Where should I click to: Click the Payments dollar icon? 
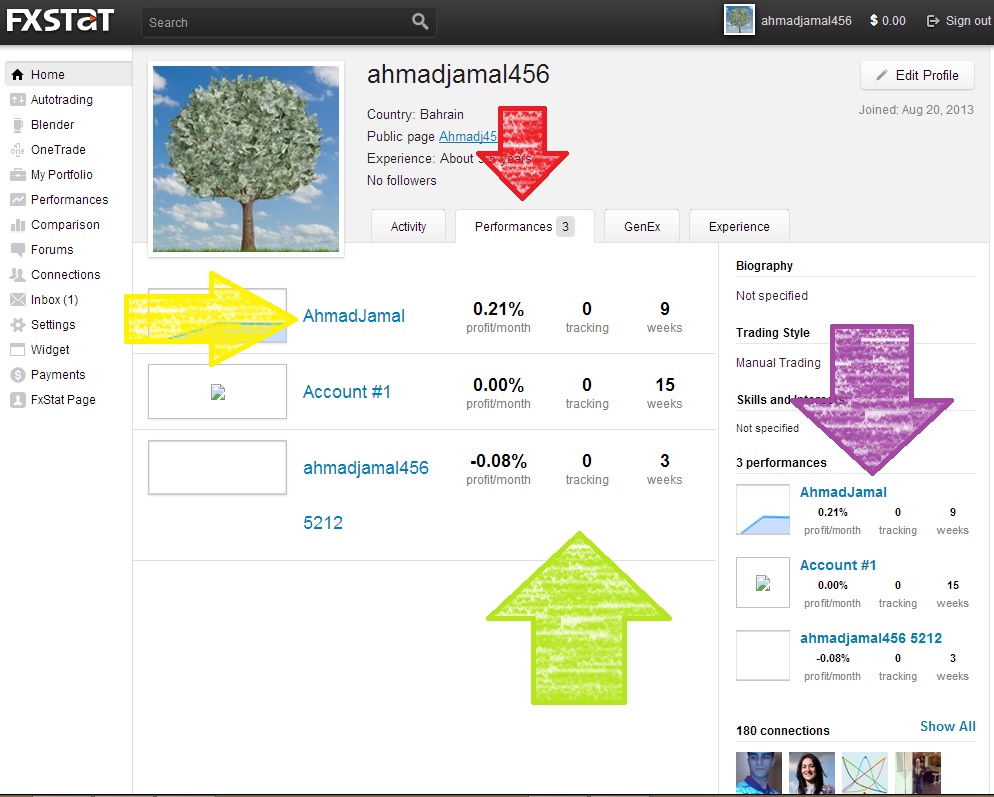coord(17,375)
